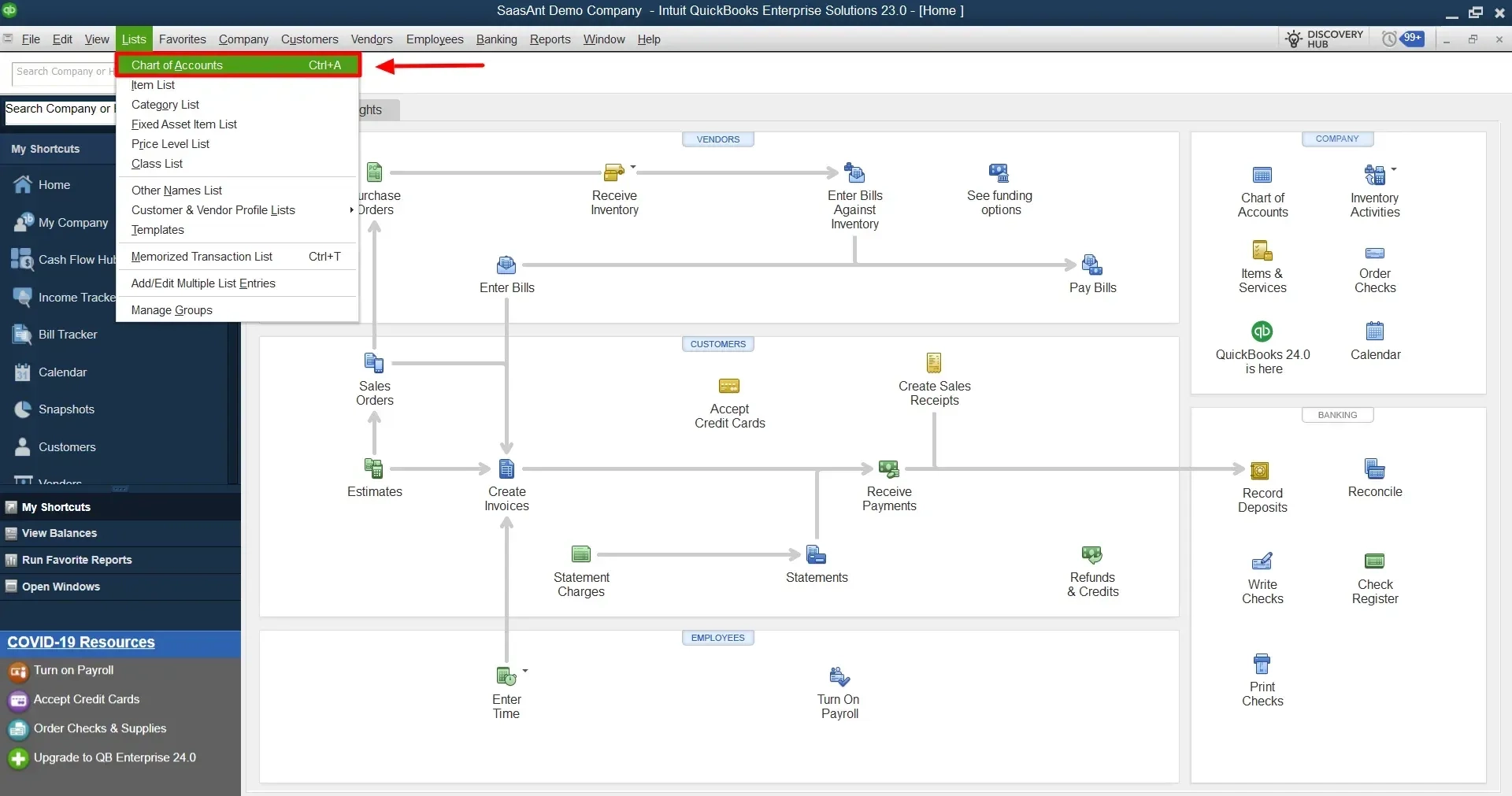Click Upgrade to QB Enterprise 24.0
The height and width of the screenshot is (796, 1512).
(x=114, y=757)
